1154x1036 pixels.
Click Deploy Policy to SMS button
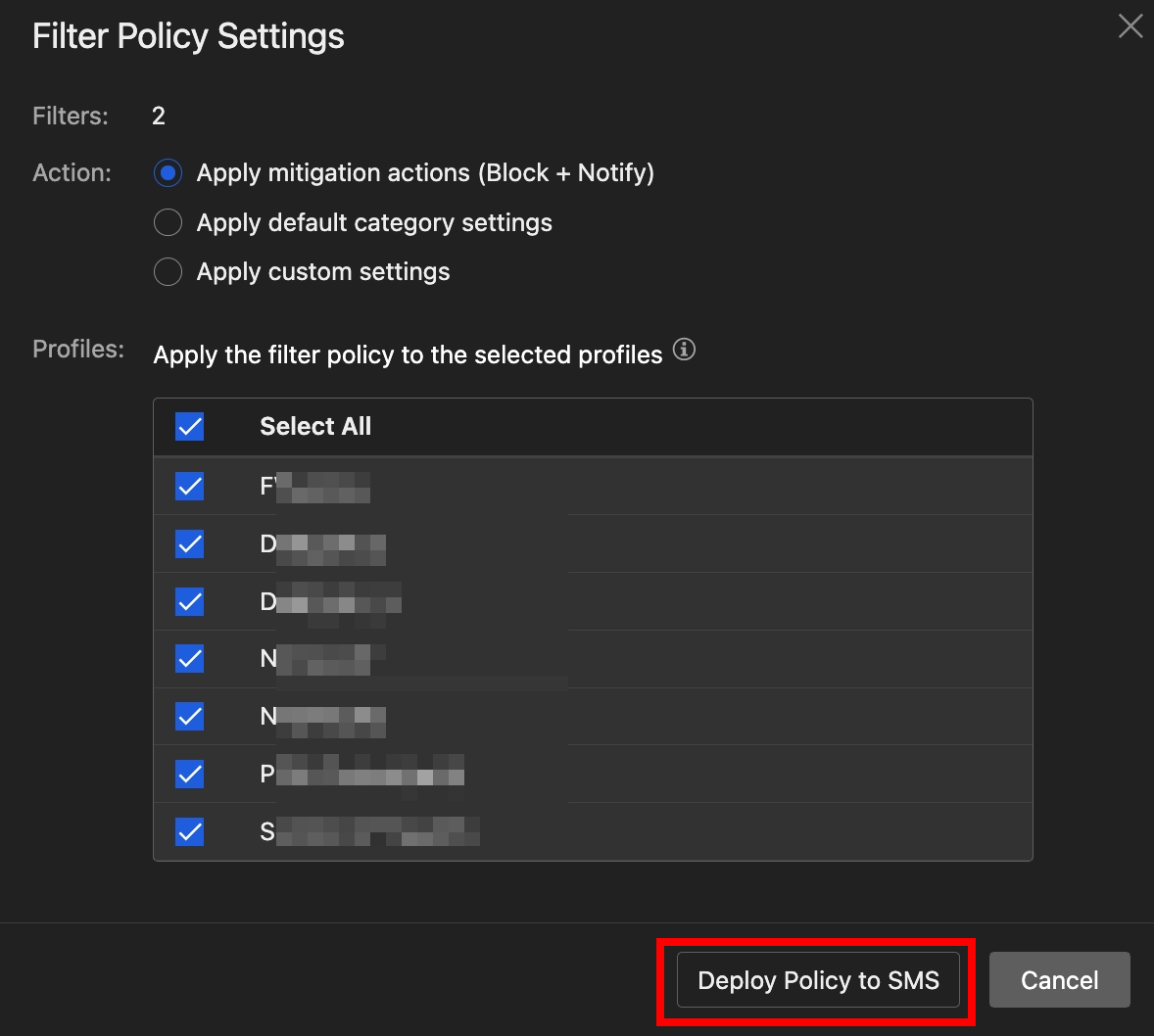818,980
